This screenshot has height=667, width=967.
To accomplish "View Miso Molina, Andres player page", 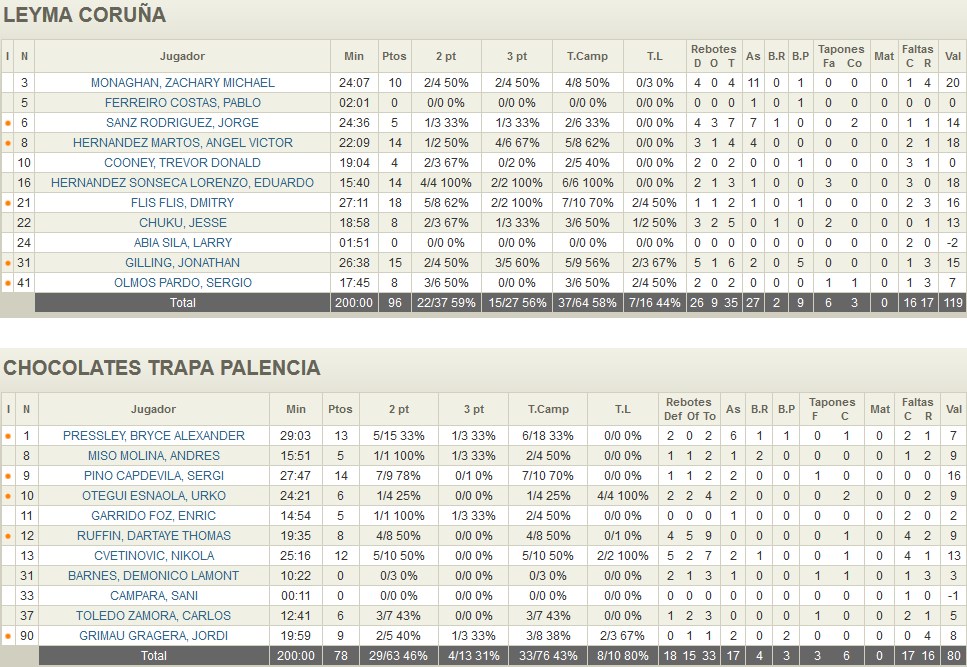I will click(153, 456).
